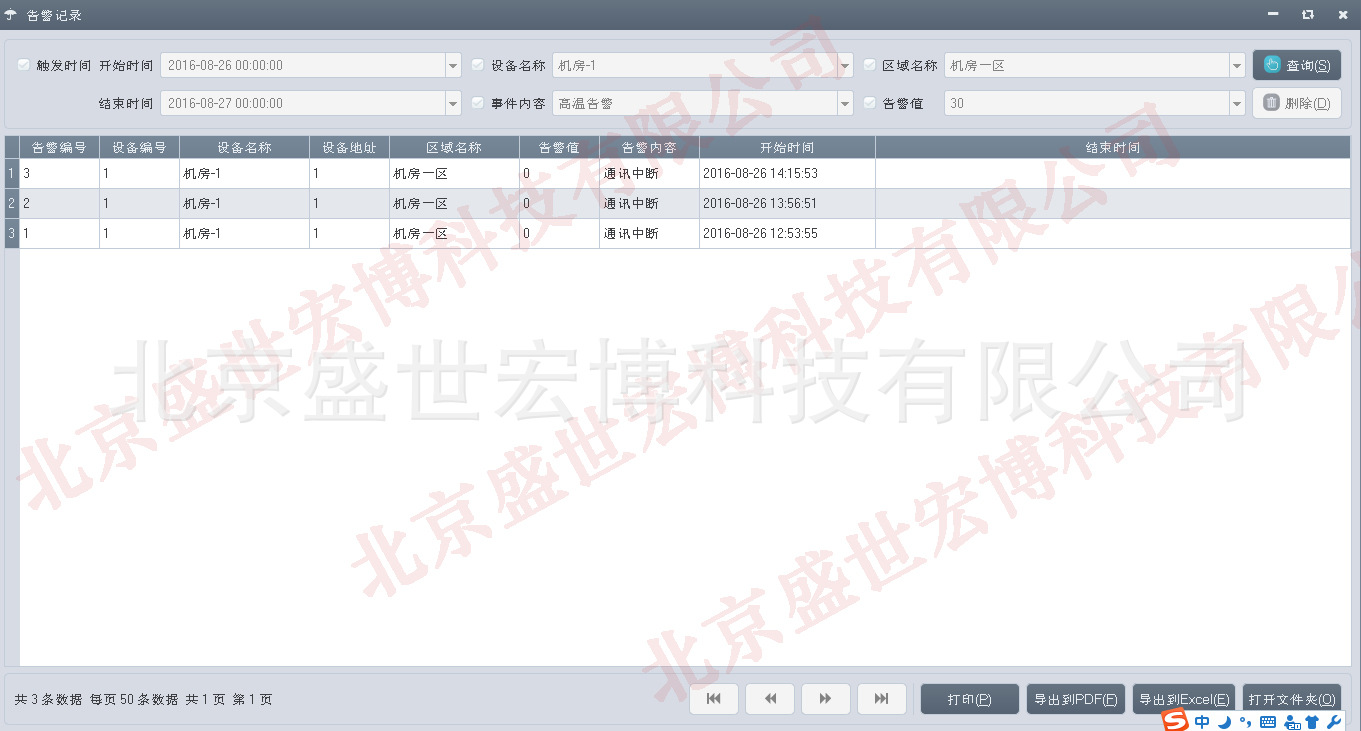This screenshot has width=1361, height=731.
Task: Go to the previous page
Action: coord(769,698)
